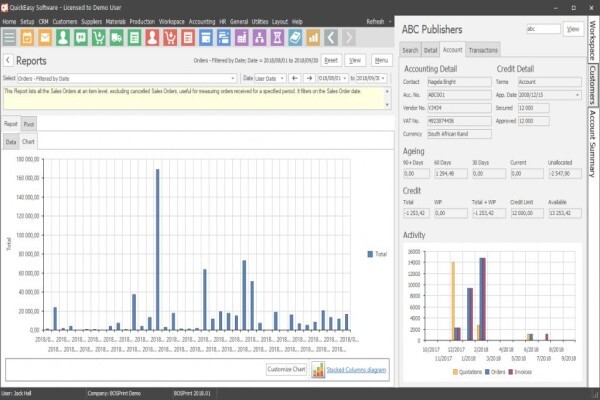Click the Total legend swatch
Image resolution: width=600 pixels, height=400 pixels.
pos(370,254)
